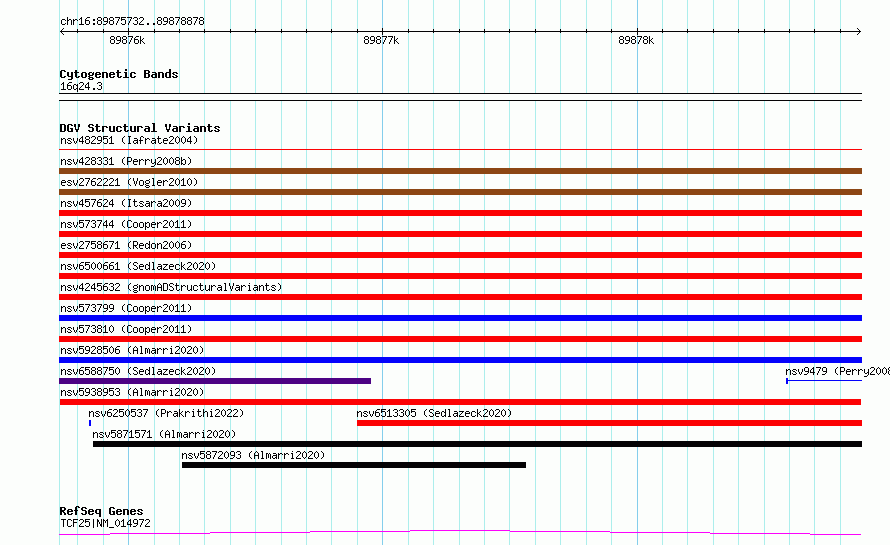Click the DGV Structural Variants track title
Screen dimensions: 890x545
140,128
